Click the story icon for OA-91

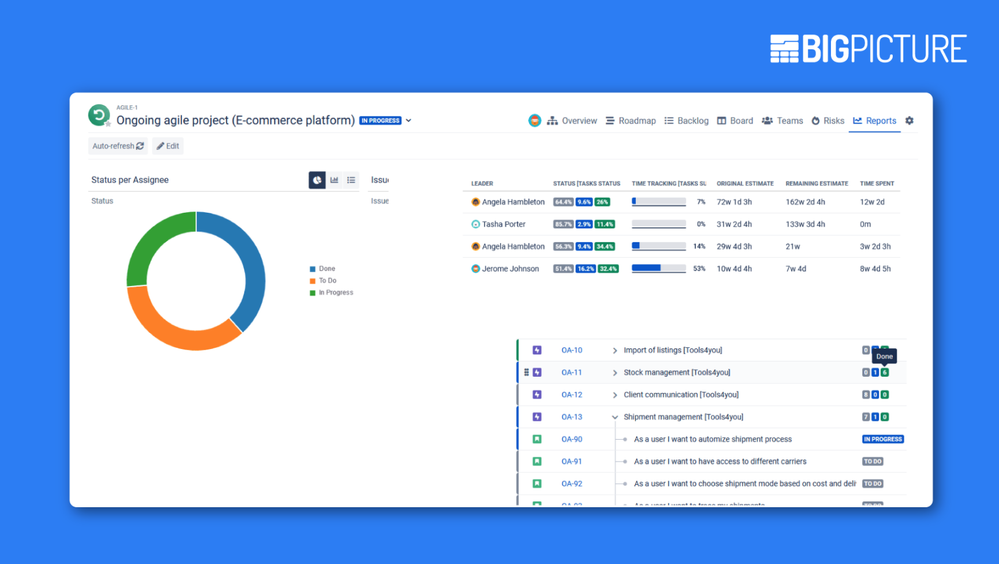click(537, 461)
